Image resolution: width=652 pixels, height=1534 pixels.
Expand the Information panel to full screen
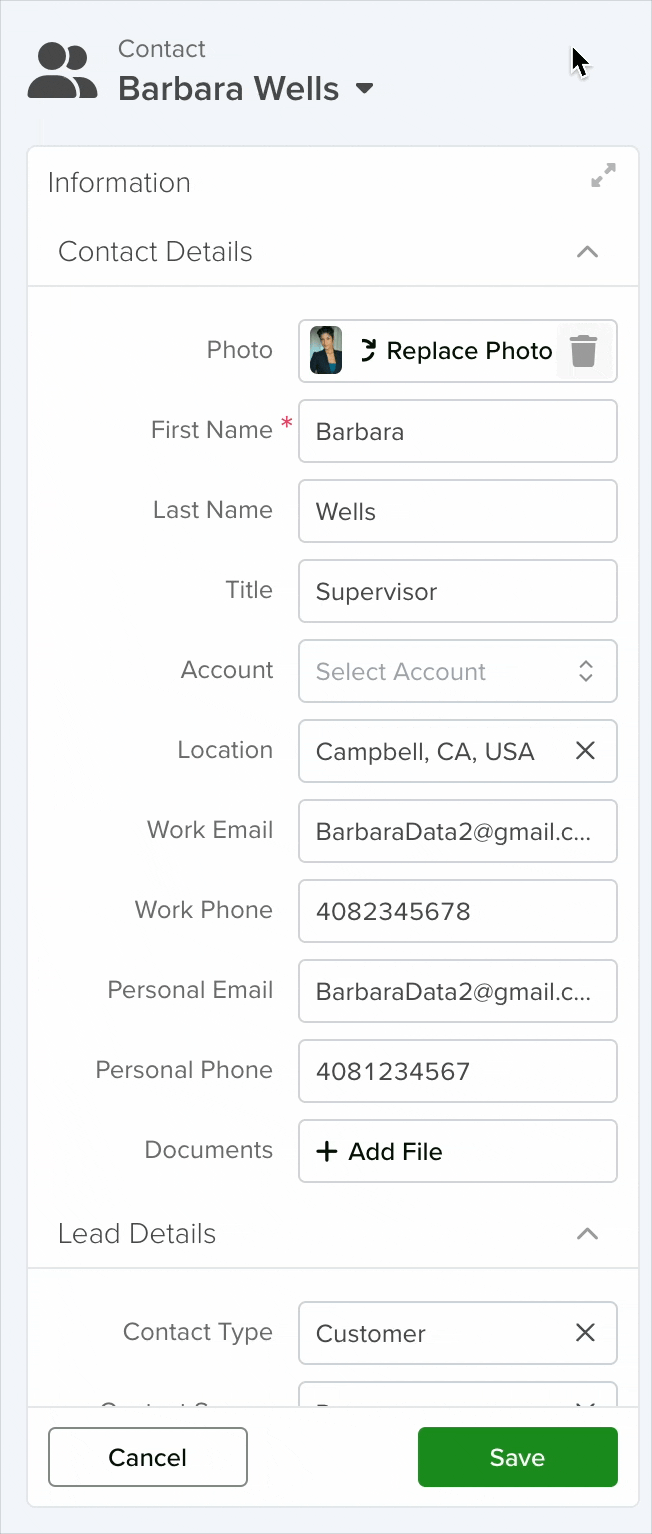pyautogui.click(x=604, y=176)
